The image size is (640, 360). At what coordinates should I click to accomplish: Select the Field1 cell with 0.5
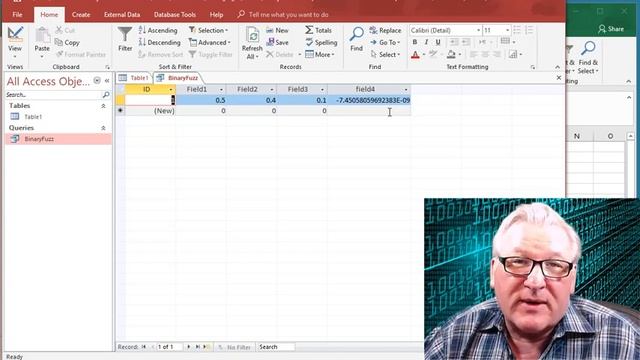[201, 100]
